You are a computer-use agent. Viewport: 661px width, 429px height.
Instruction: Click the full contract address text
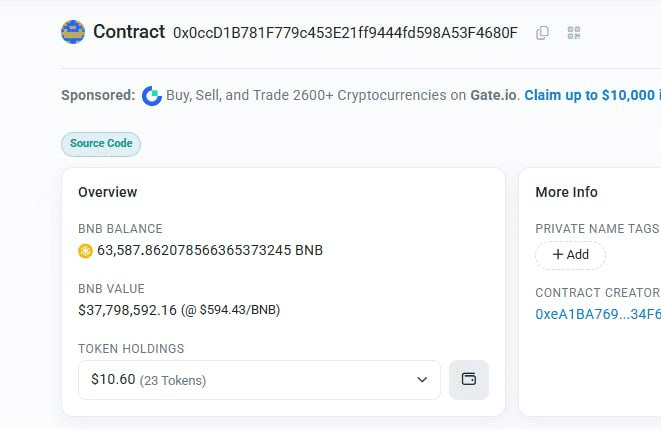click(345, 33)
